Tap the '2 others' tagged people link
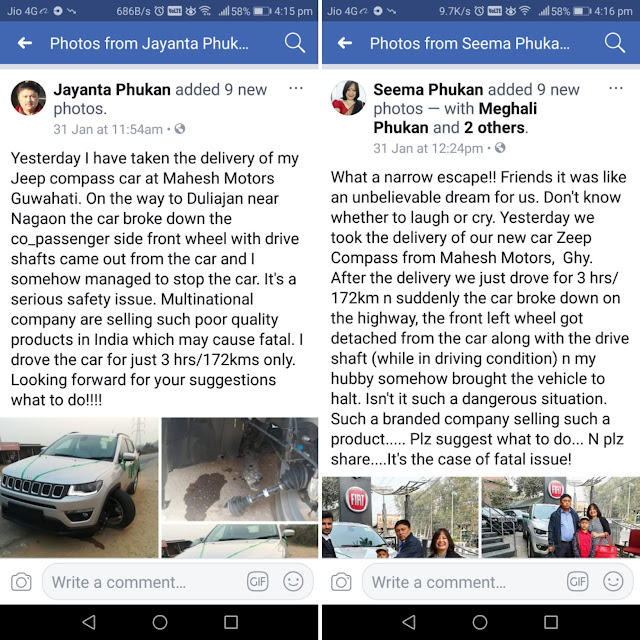Image resolution: width=640 pixels, height=640 pixels. pos(494,128)
